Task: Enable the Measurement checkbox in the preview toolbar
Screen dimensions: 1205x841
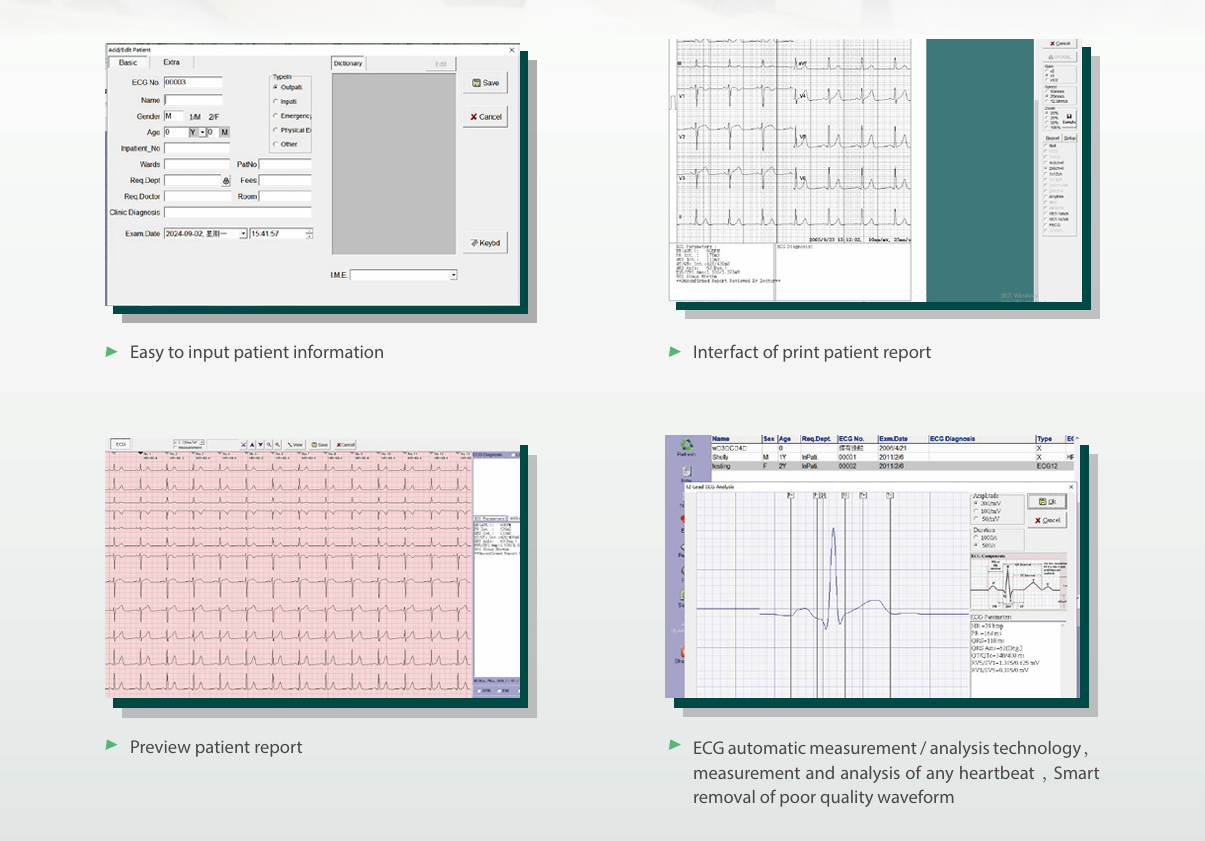Action: [x=176, y=448]
